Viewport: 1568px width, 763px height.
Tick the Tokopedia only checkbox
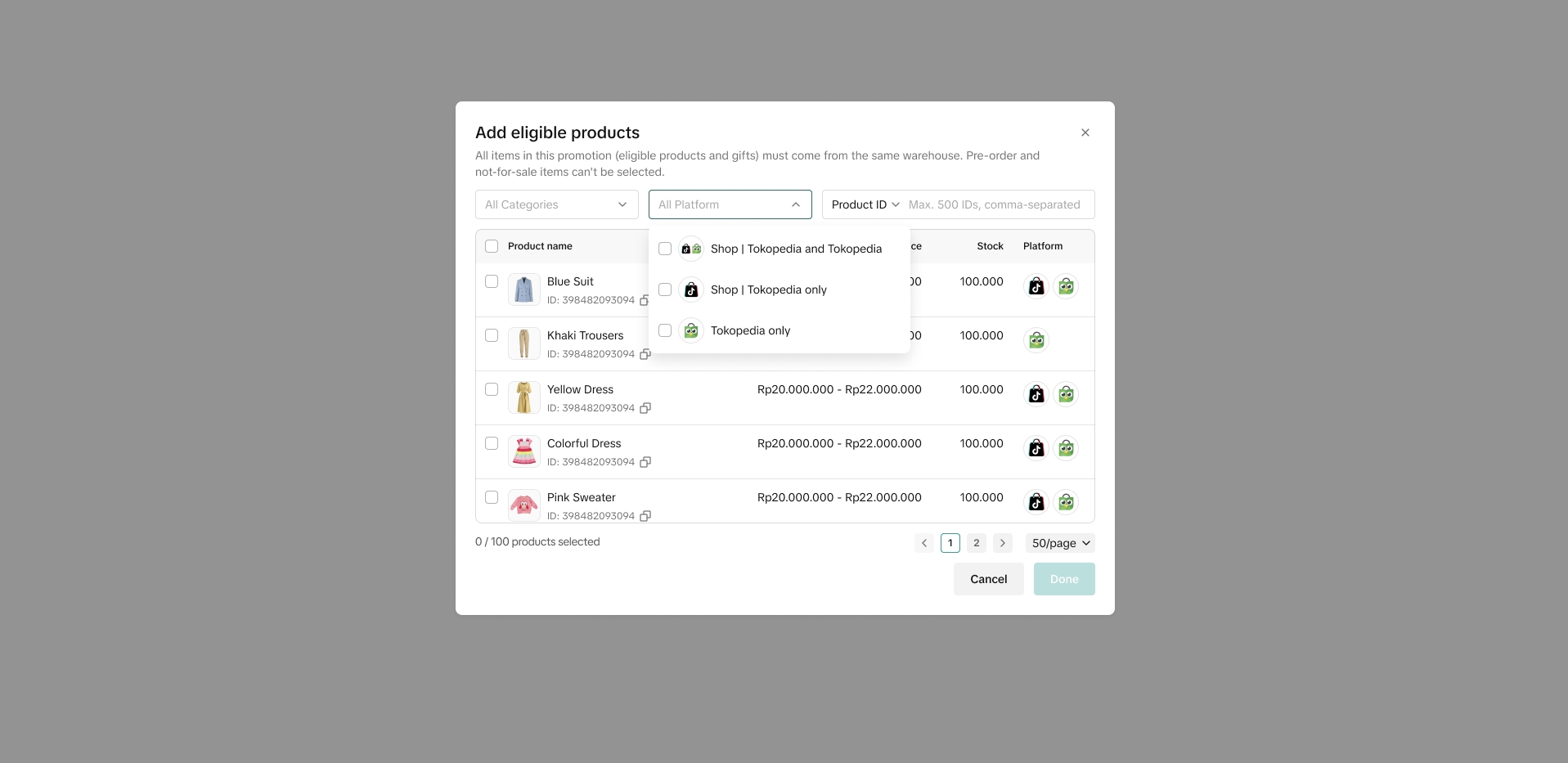(x=665, y=330)
